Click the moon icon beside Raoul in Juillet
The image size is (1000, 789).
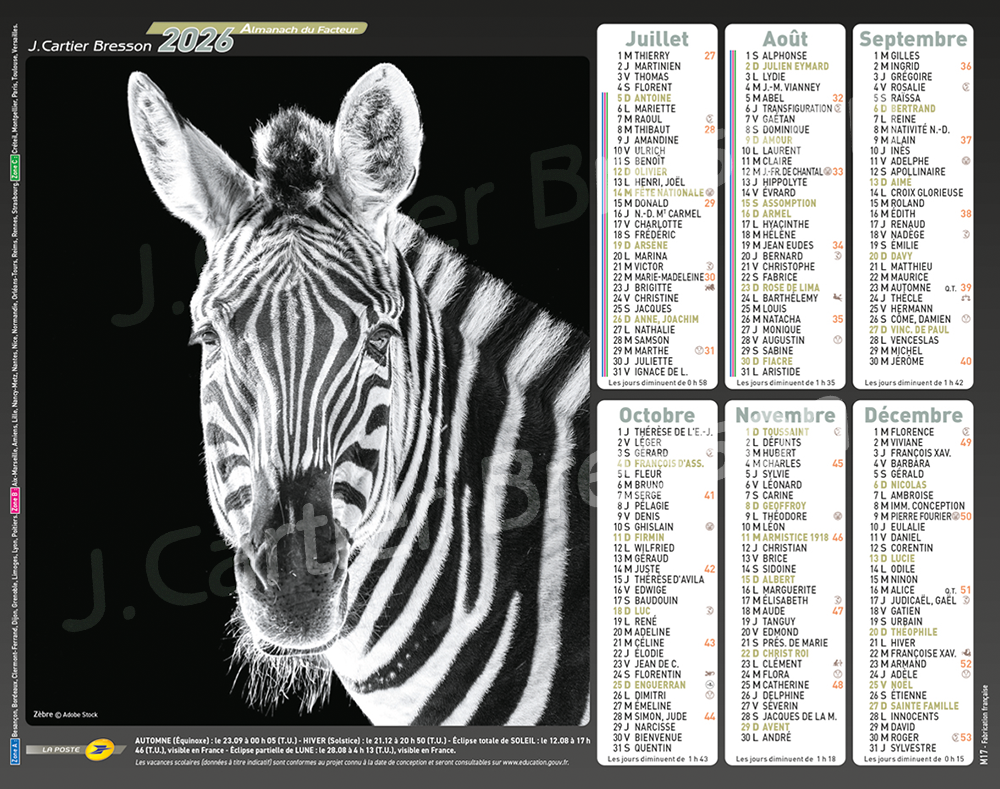point(709,119)
